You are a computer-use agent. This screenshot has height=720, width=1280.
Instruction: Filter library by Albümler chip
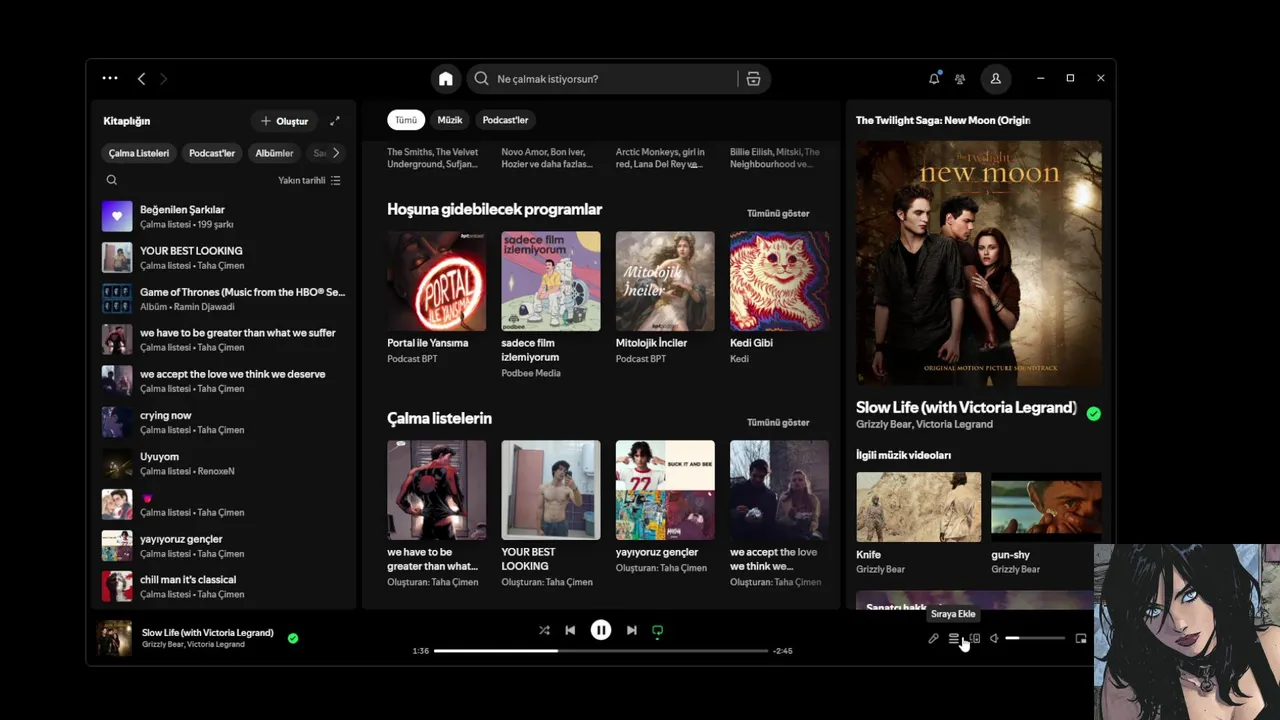274,153
